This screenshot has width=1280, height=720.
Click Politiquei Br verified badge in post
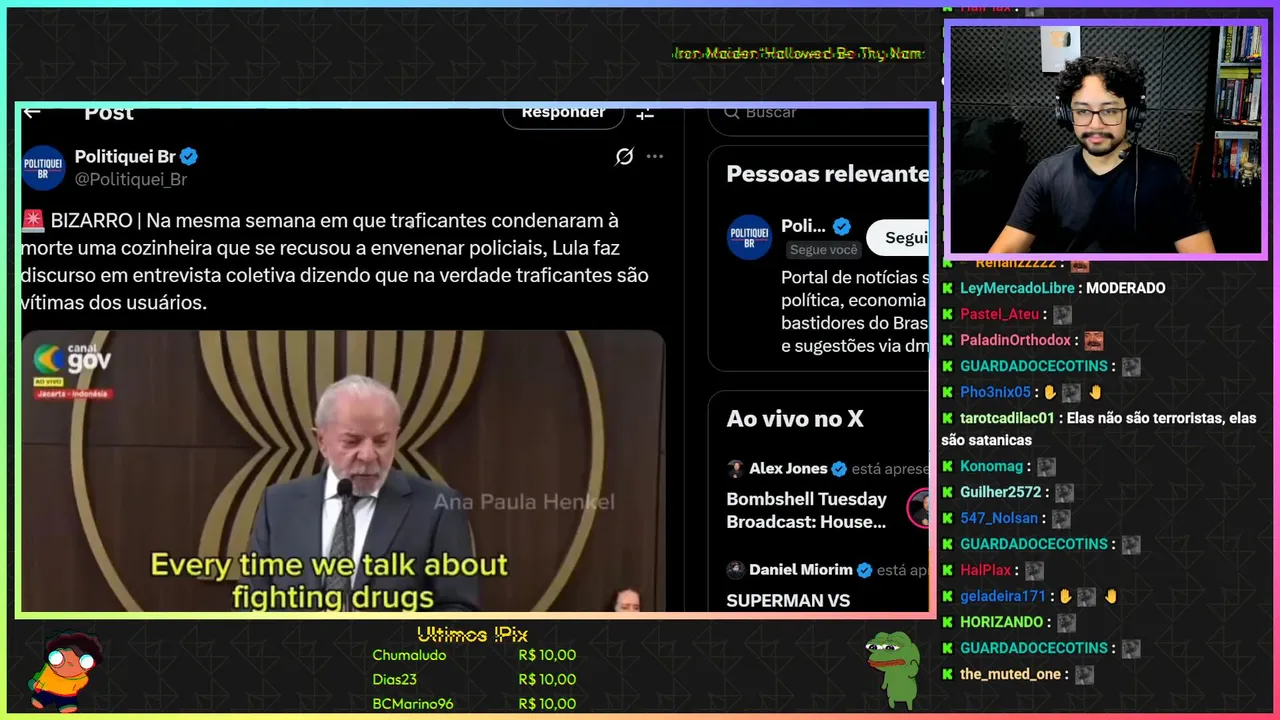click(x=188, y=156)
